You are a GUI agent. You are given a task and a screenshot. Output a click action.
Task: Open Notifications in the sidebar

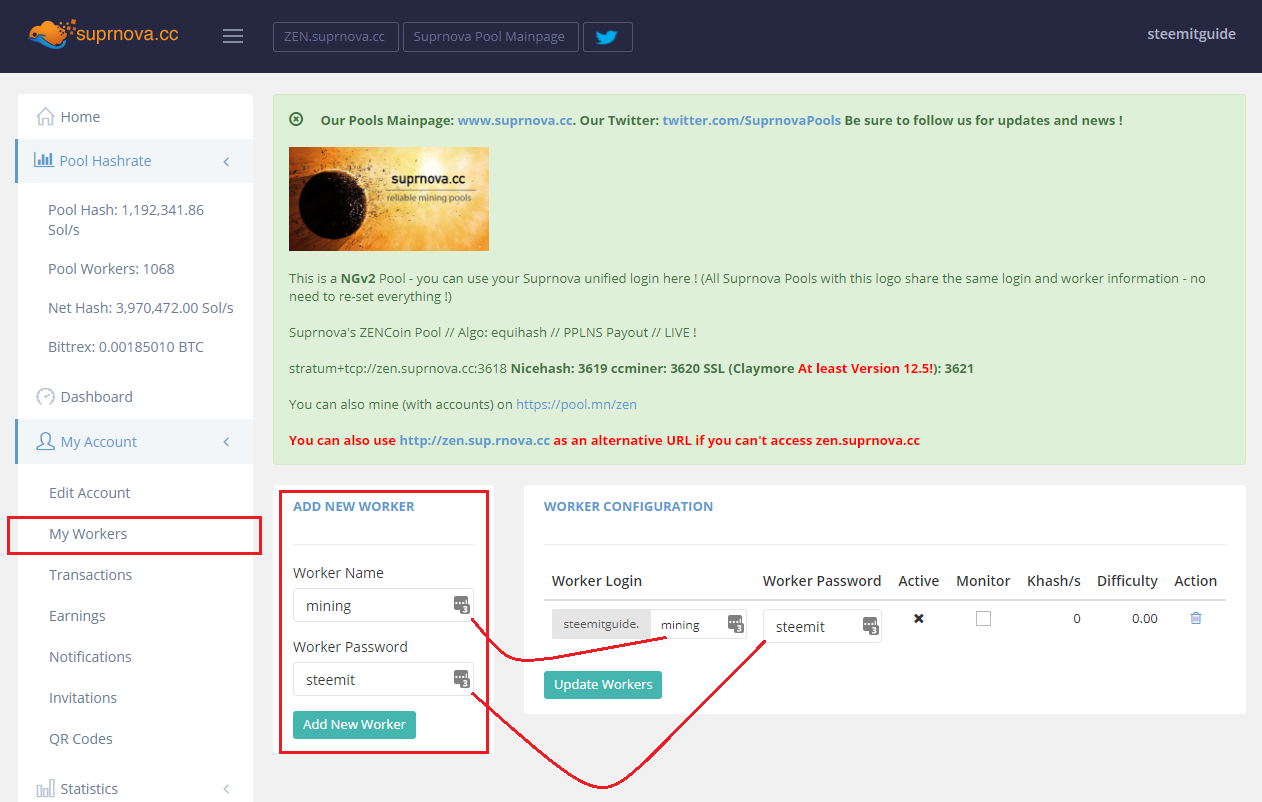(90, 657)
